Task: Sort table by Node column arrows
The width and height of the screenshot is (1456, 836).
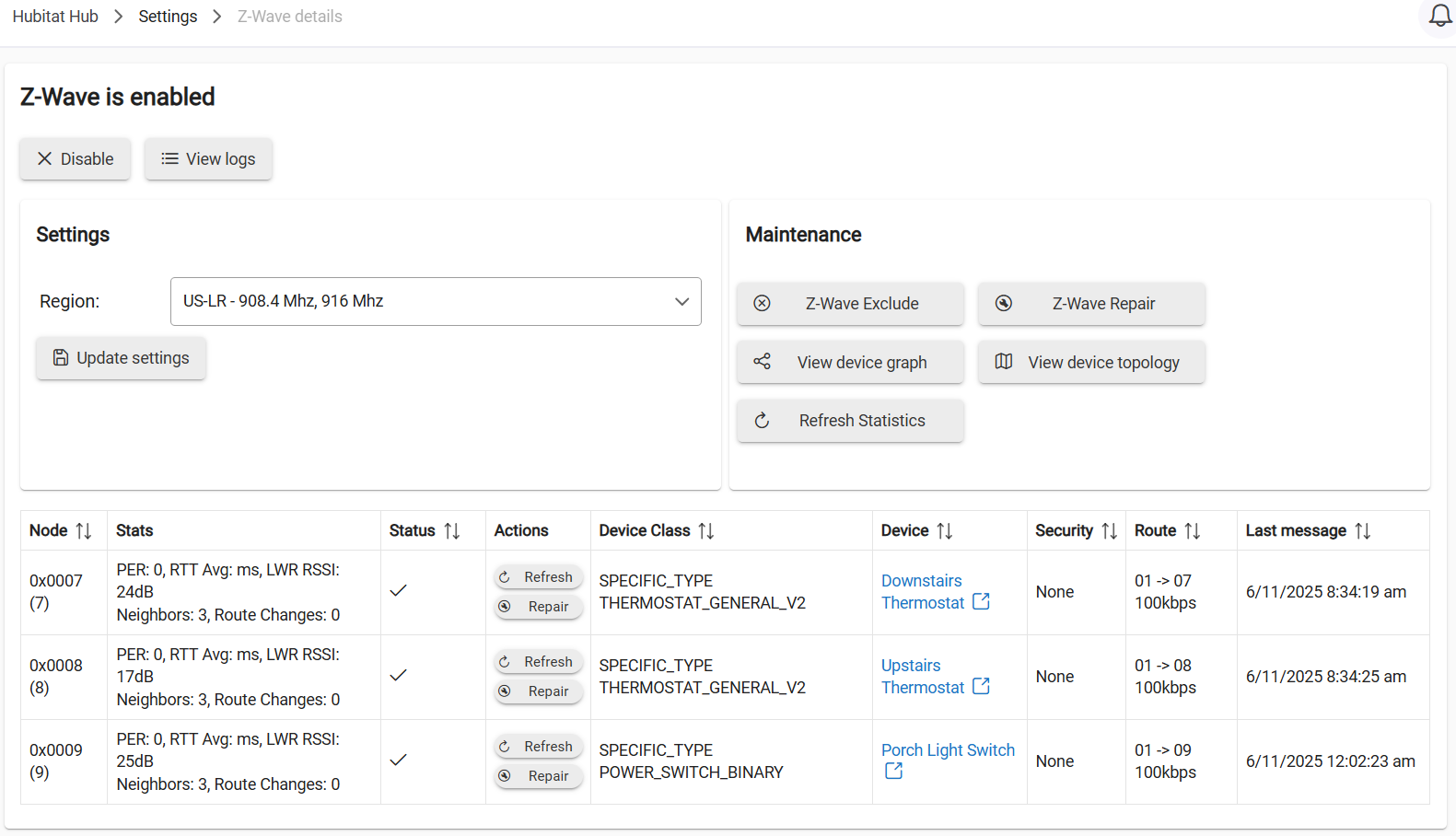Action: (84, 530)
